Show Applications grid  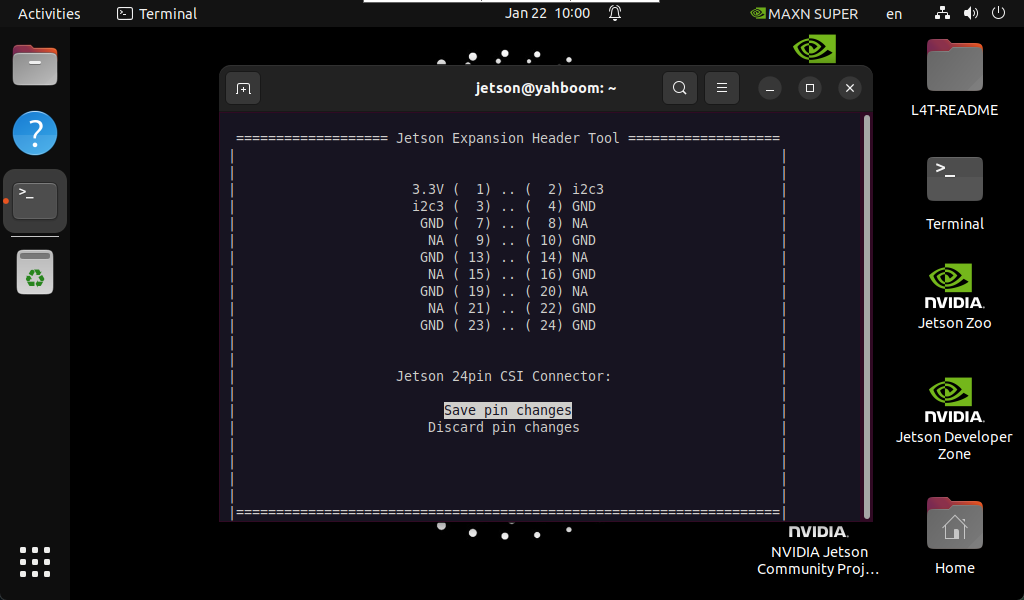click(35, 561)
